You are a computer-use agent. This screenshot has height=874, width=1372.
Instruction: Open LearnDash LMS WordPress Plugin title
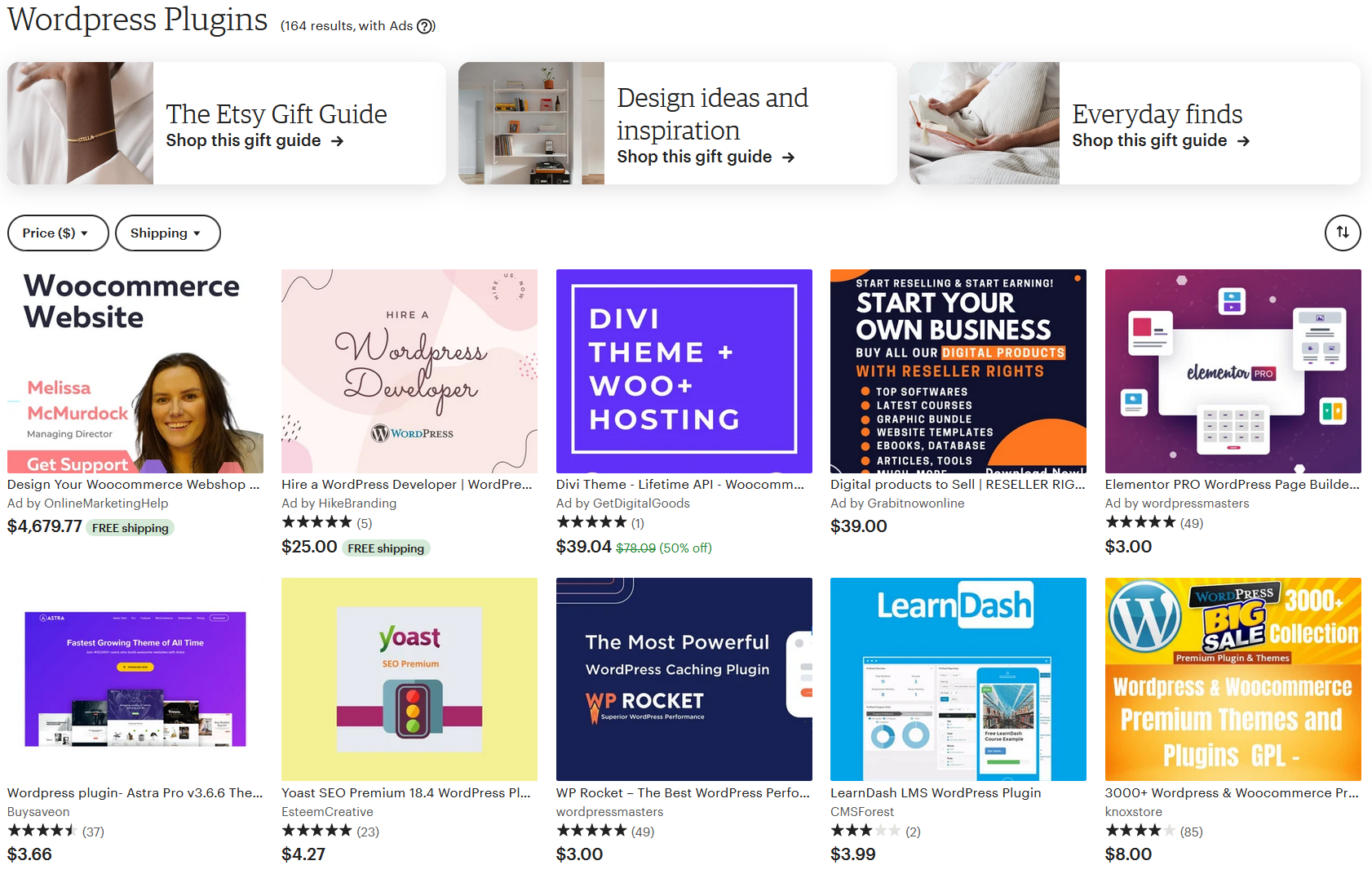[936, 792]
